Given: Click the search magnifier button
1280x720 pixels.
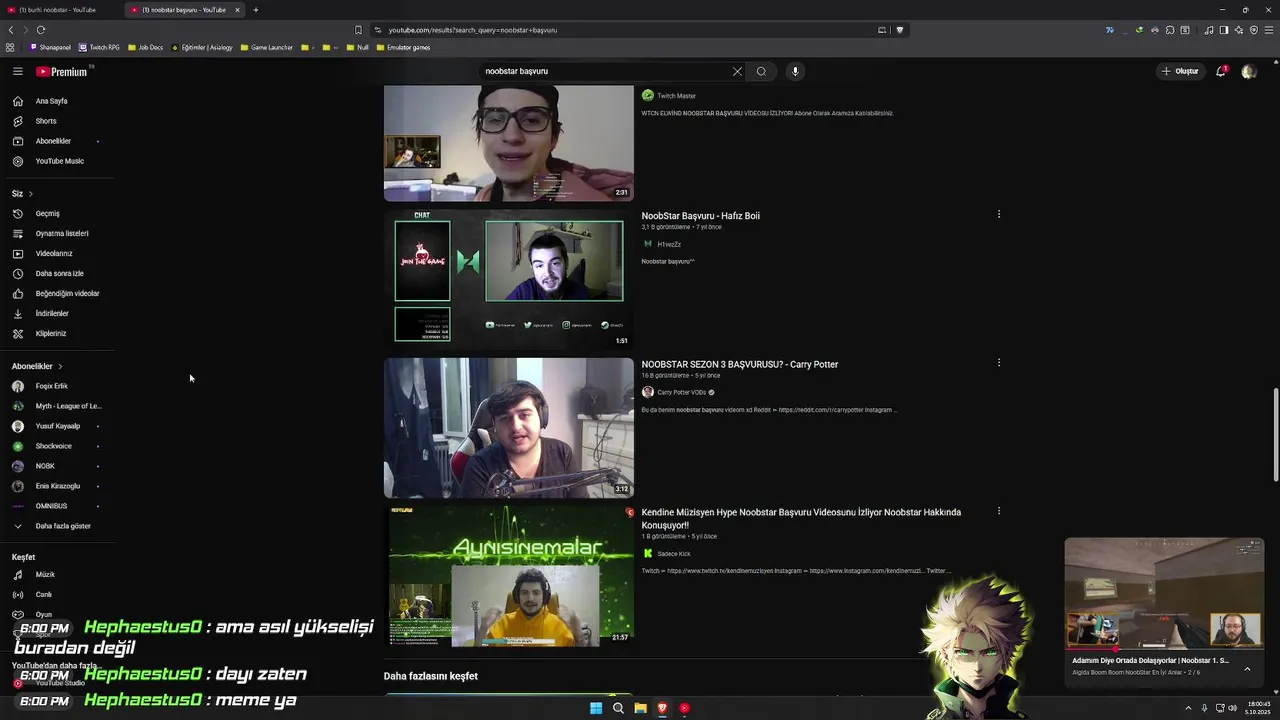Looking at the screenshot, I should [x=761, y=71].
